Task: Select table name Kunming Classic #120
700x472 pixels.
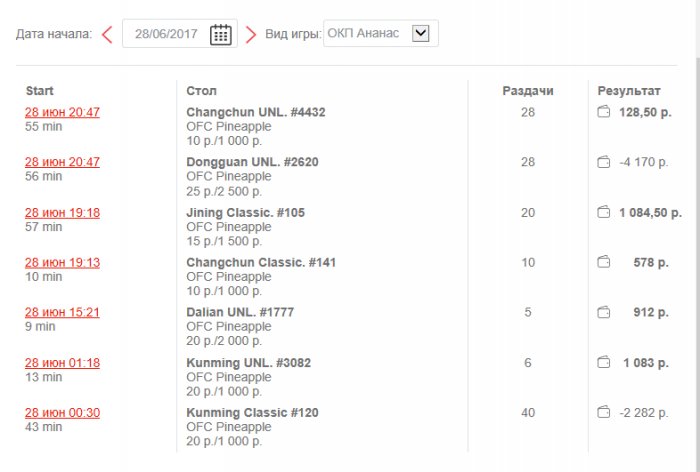Action: (x=252, y=413)
